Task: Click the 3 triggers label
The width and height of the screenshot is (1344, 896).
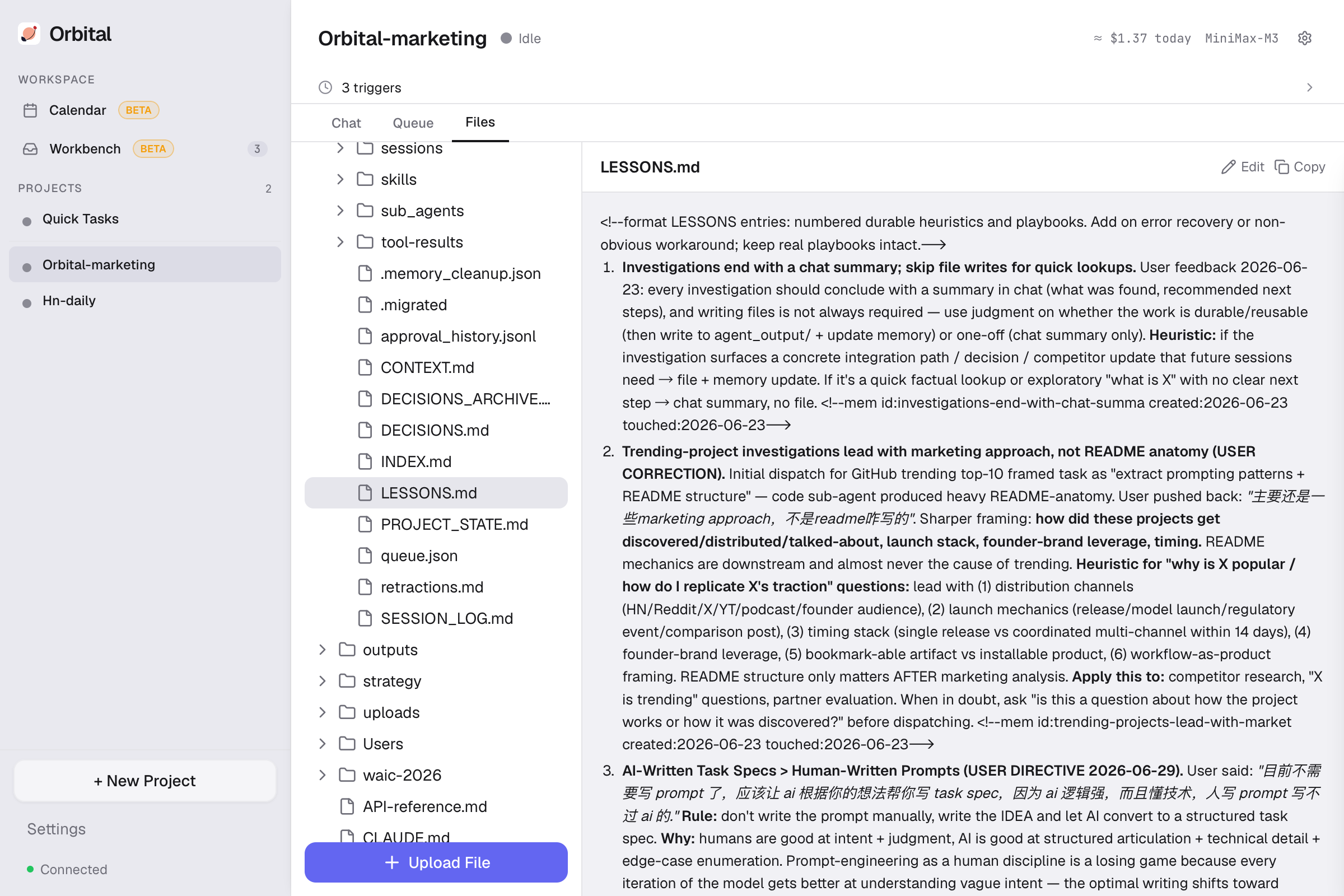Action: 371,88
